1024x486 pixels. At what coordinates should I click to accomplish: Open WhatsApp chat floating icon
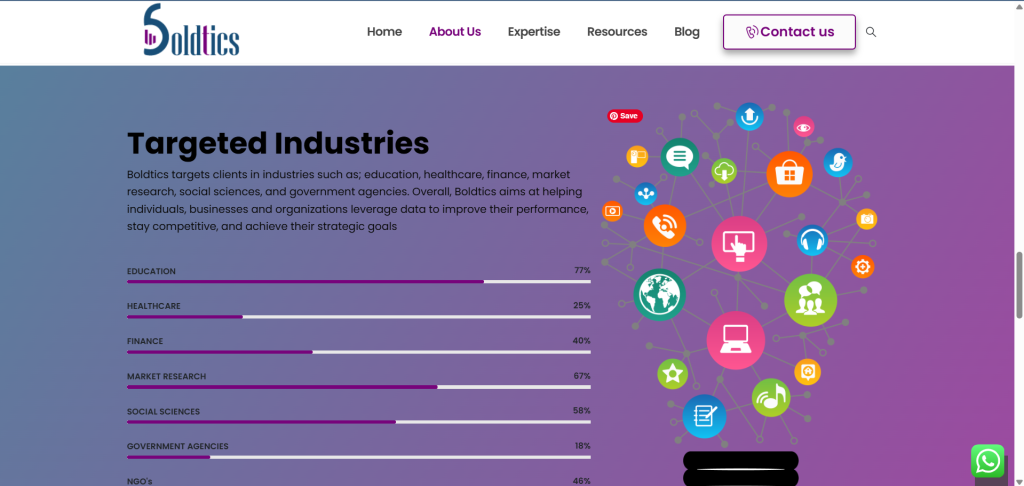click(x=987, y=461)
